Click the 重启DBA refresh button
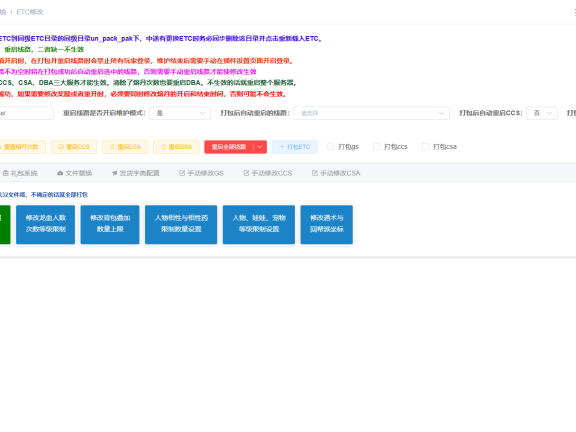Image resolution: width=576 pixels, height=432 pixels. point(176,147)
